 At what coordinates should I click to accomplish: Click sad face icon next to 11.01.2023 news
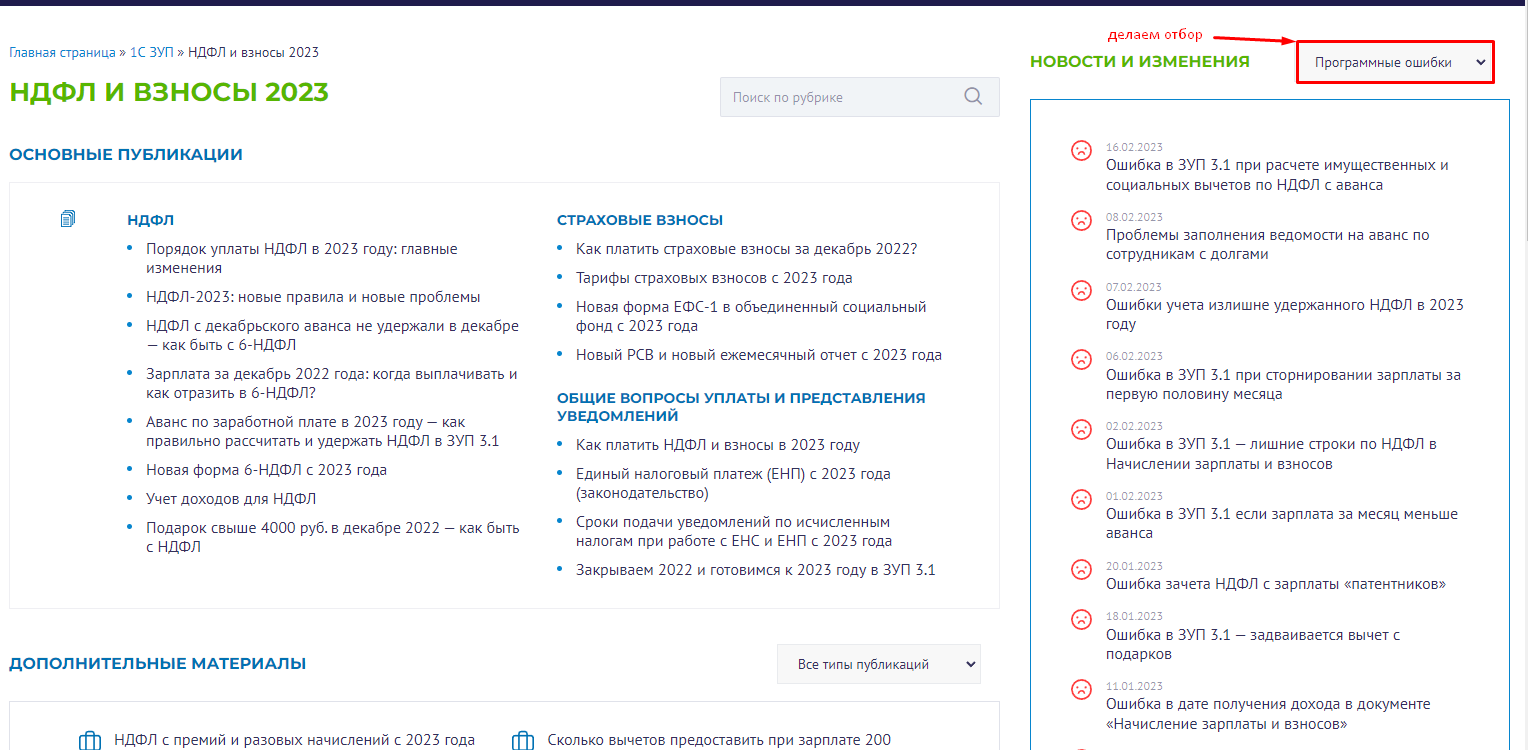tap(1081, 689)
